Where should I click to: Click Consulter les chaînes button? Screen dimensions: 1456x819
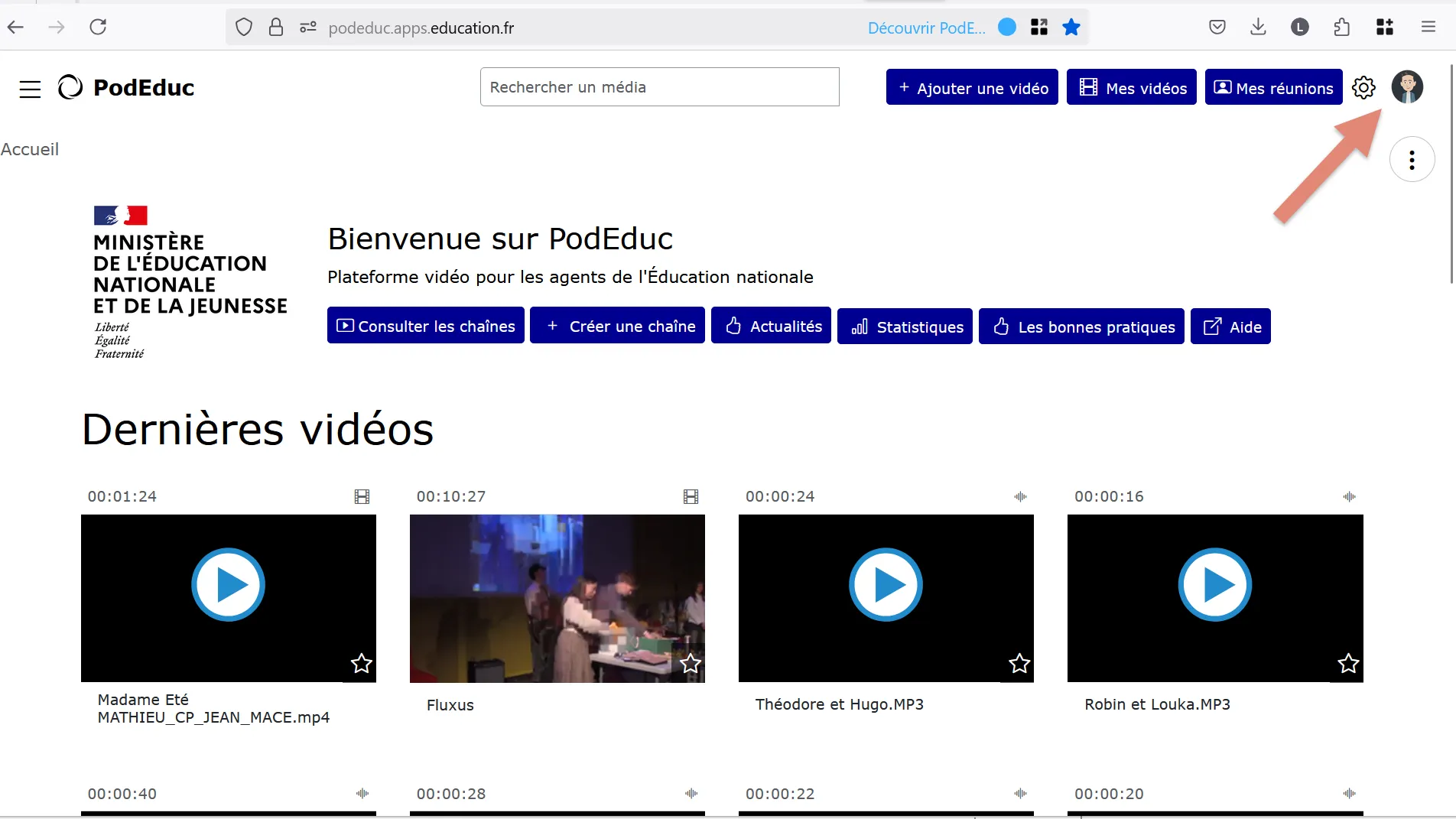click(426, 327)
